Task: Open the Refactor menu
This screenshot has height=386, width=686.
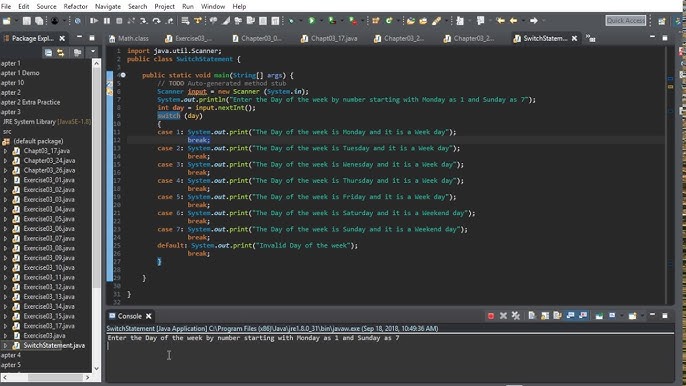Action: click(75, 7)
